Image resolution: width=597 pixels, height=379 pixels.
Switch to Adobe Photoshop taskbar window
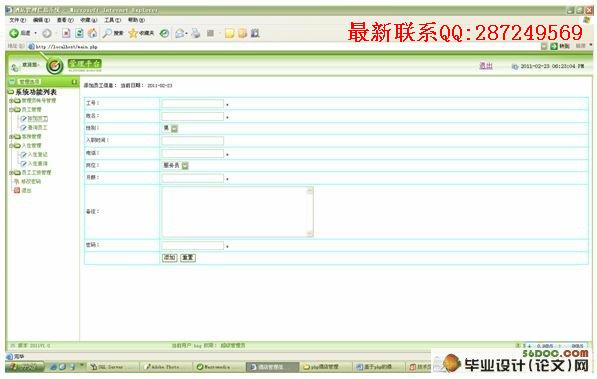tap(165, 367)
